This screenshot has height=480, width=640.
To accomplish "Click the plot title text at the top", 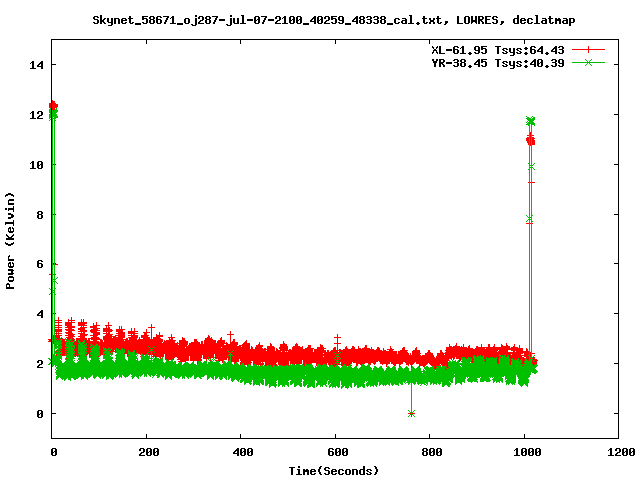I will [x=333, y=20].
